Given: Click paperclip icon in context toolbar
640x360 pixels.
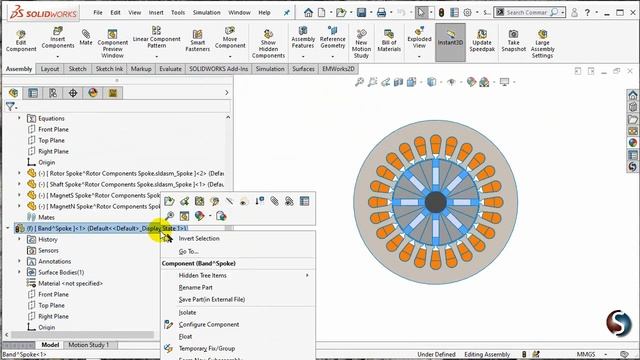Looking at the screenshot, I should pos(274,201).
